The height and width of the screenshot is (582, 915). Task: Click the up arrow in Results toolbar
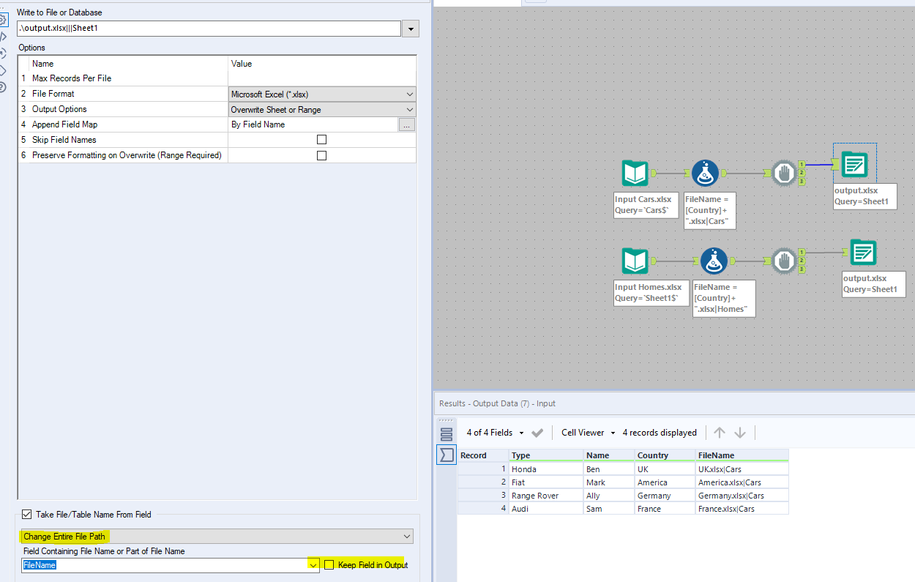[720, 433]
